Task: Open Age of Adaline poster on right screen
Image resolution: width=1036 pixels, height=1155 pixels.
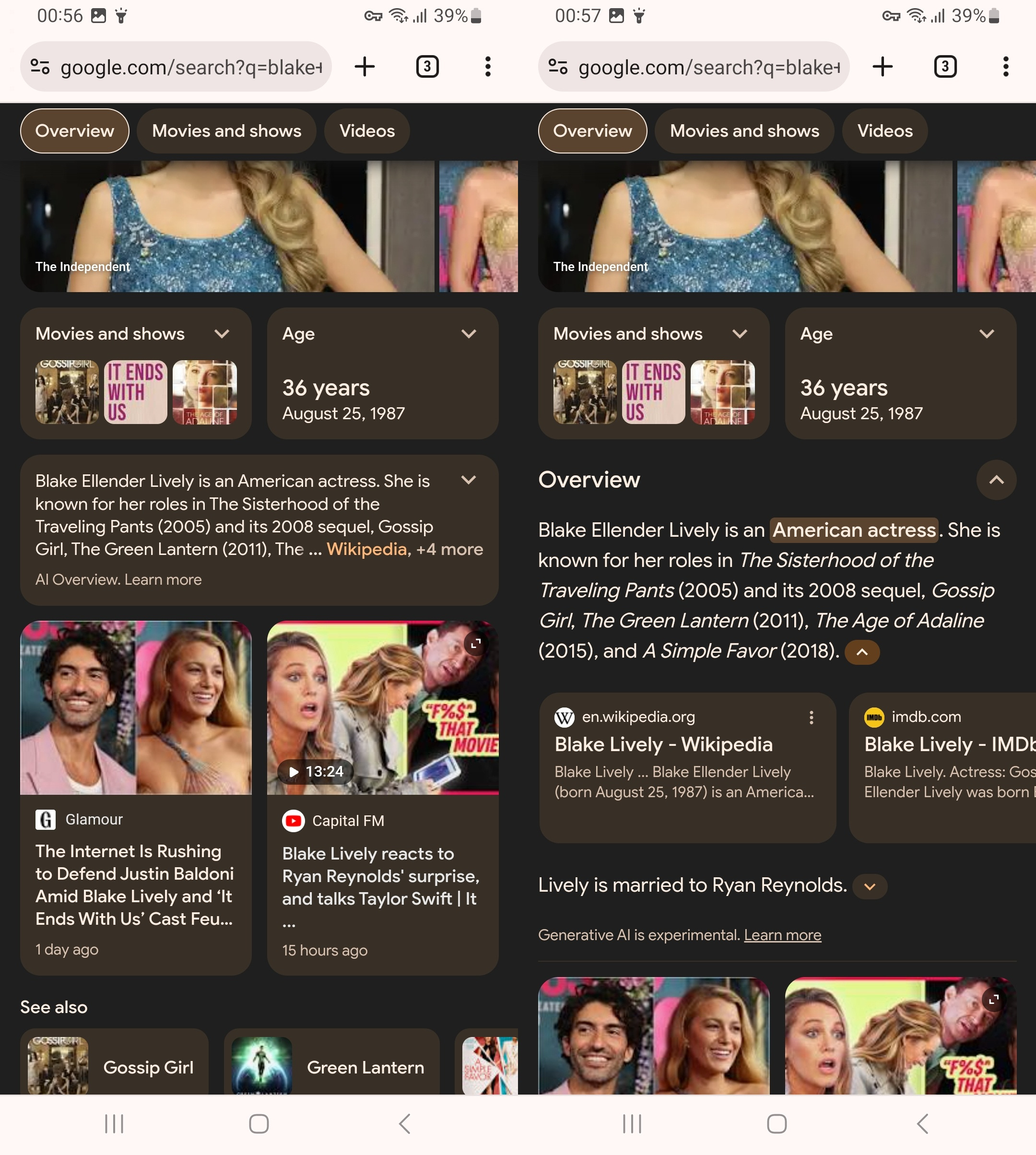Action: tap(722, 392)
